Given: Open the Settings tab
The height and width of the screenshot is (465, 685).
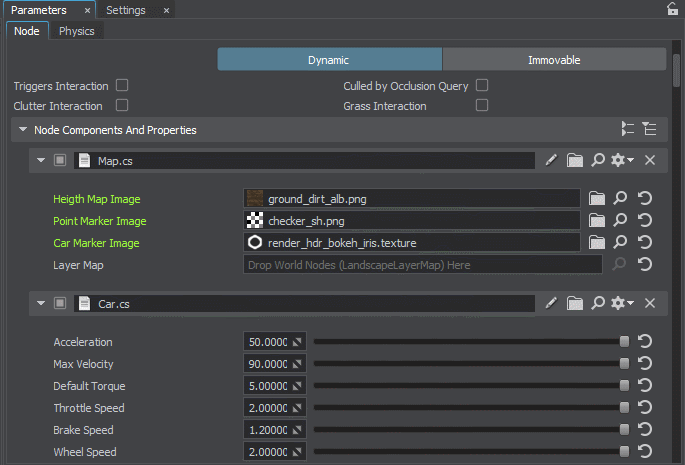Looking at the screenshot, I should click(126, 10).
